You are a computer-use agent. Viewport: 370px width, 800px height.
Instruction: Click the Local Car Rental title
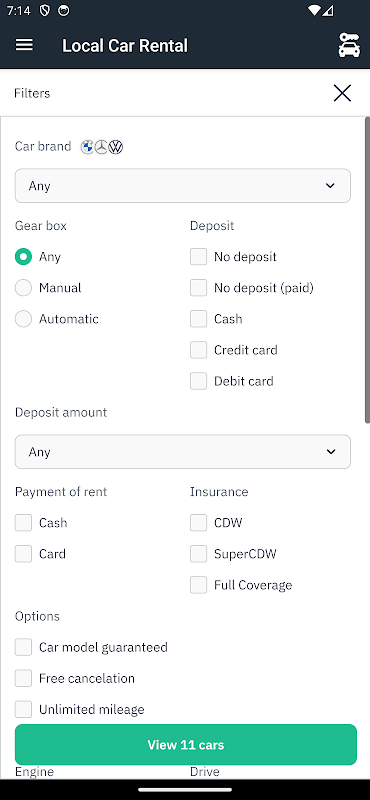pyautogui.click(x=125, y=45)
